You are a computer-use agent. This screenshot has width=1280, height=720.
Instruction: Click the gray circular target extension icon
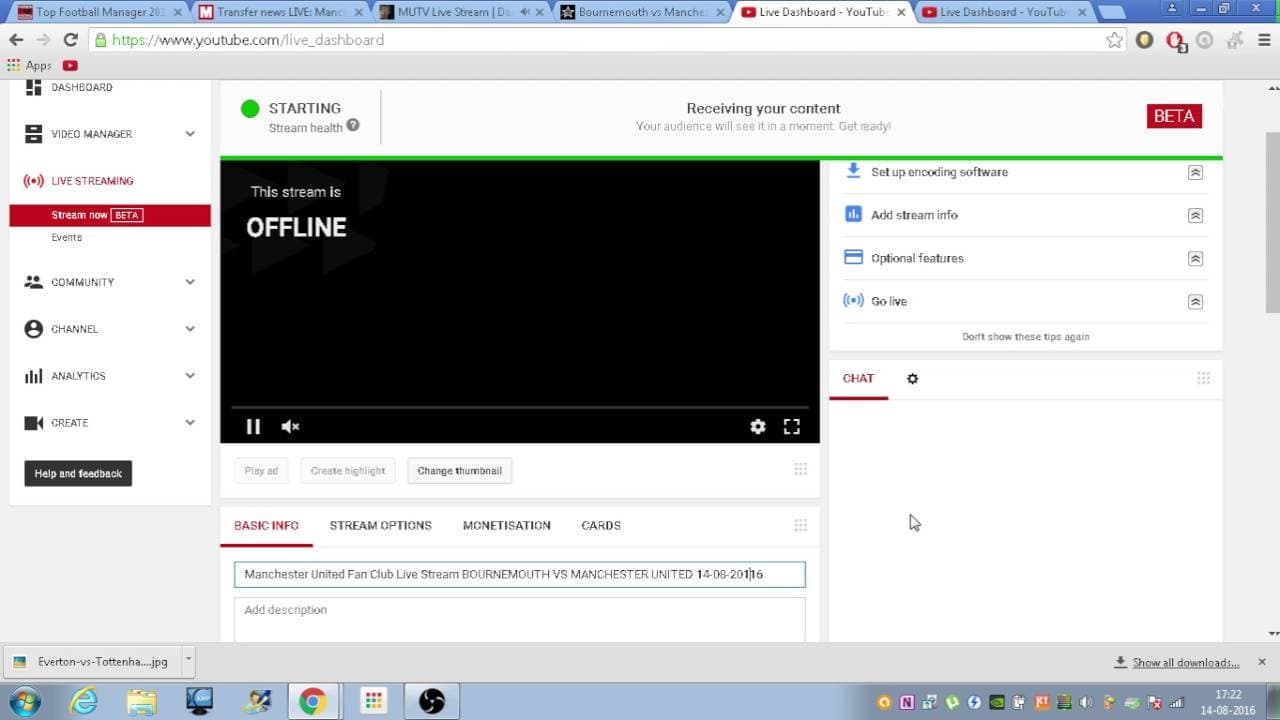tap(1205, 40)
